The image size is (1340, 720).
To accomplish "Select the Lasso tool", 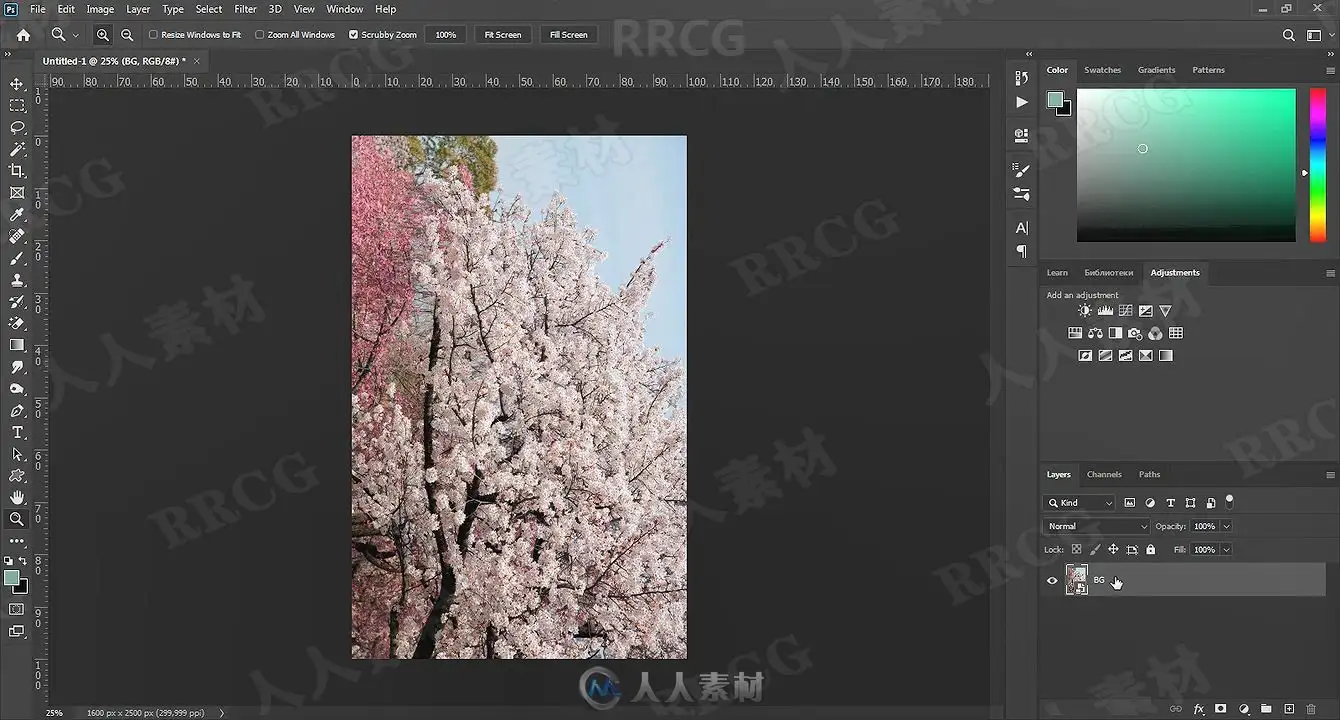I will [17, 127].
